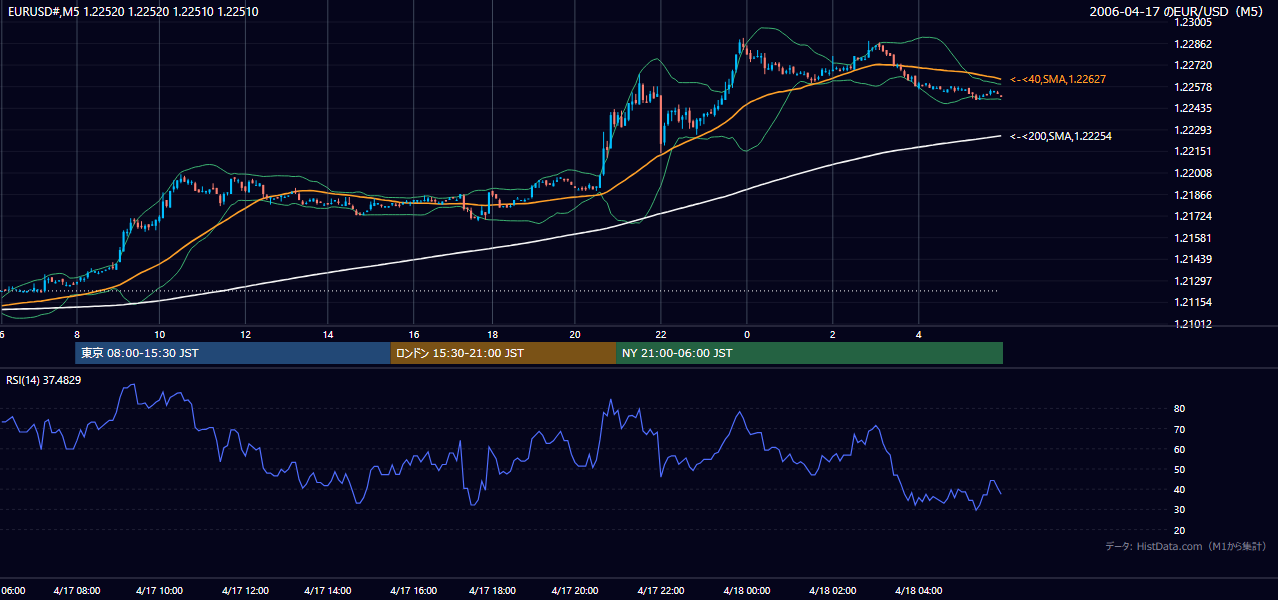Viewport: 1278px width, 600px height.
Task: Click price axis value 1.21581
Action: pos(1193,238)
